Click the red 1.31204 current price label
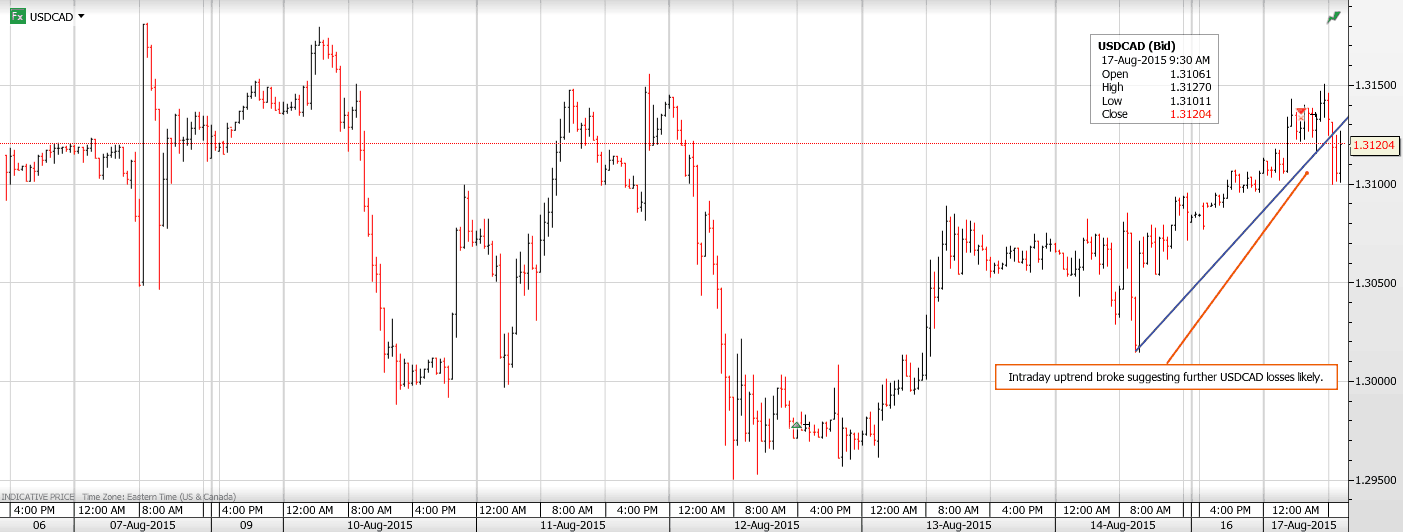The image size is (1403, 532). (x=1374, y=146)
